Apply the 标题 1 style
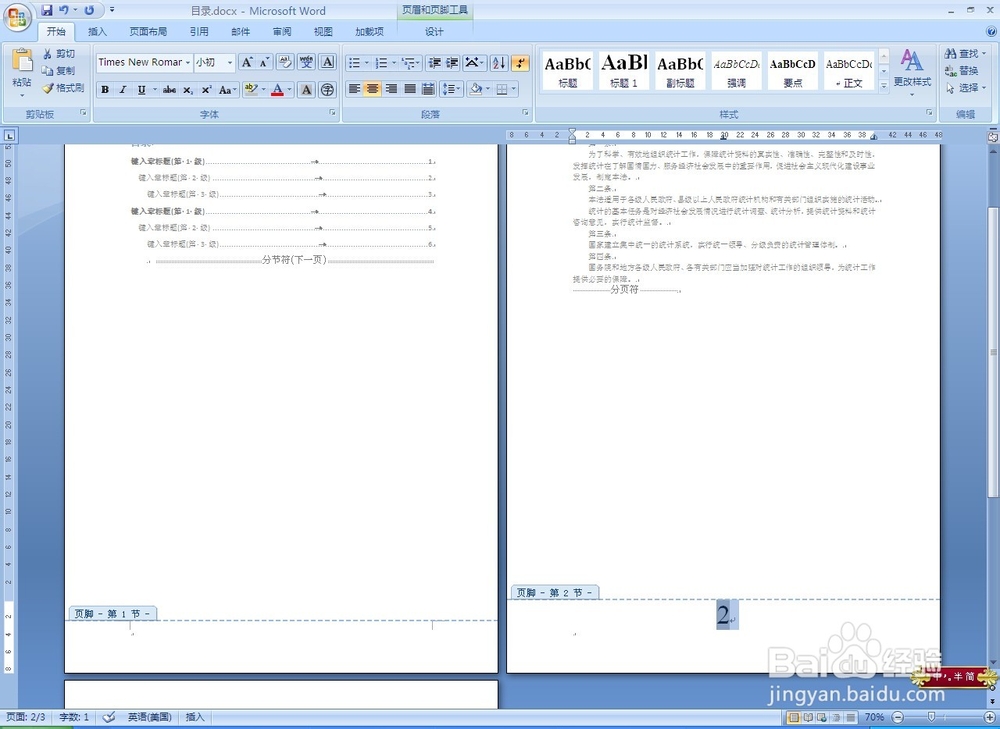Image resolution: width=1000 pixels, height=729 pixels. point(624,70)
